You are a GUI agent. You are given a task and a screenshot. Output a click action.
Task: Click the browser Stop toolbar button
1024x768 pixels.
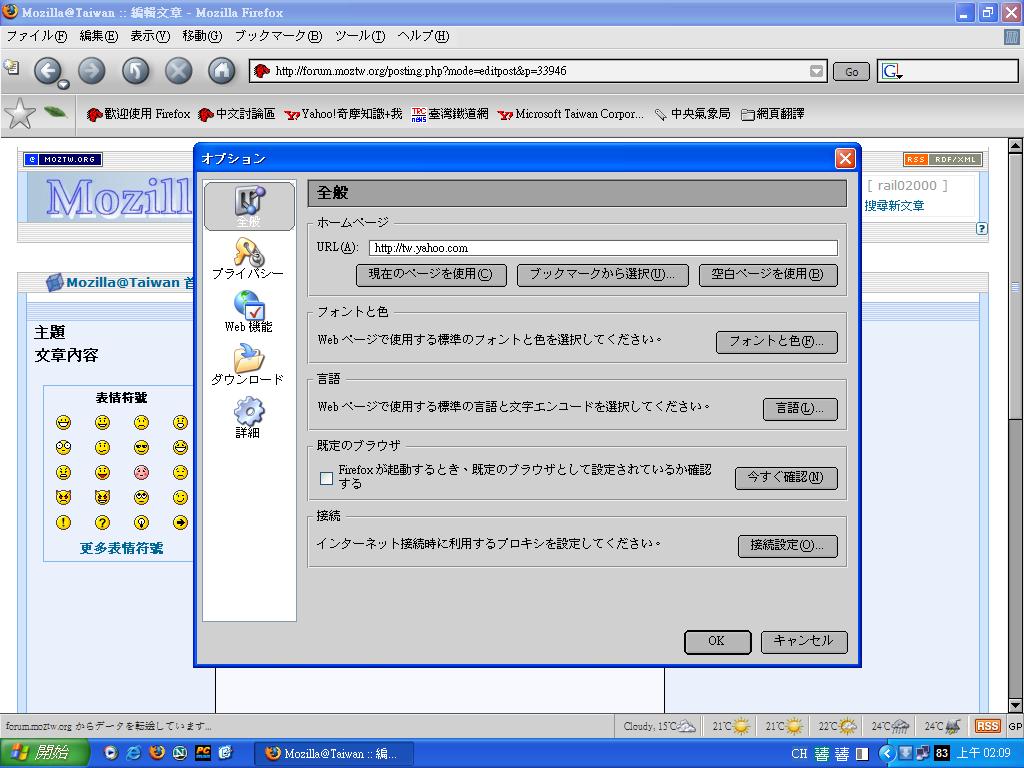pos(178,71)
